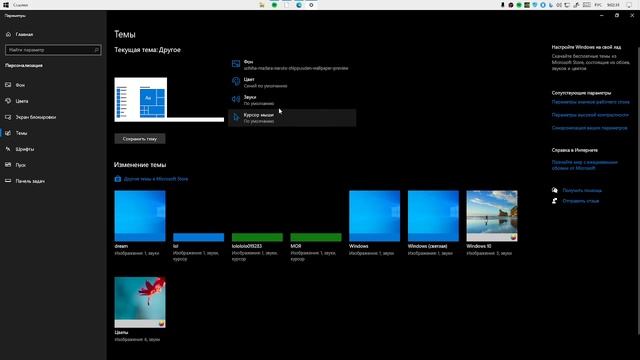640x360 pixels.
Task: Select the lol theme thumbnail
Action: [x=198, y=216]
